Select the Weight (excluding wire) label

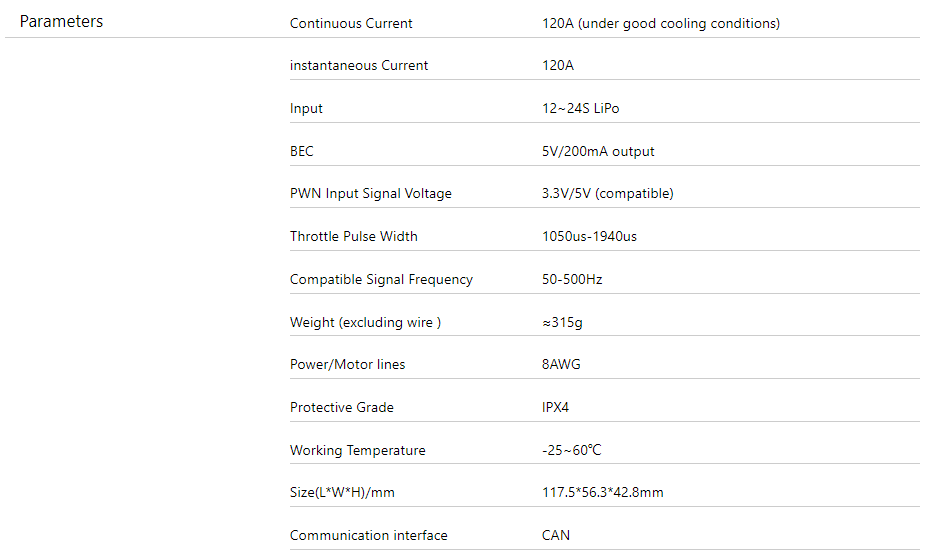point(365,322)
